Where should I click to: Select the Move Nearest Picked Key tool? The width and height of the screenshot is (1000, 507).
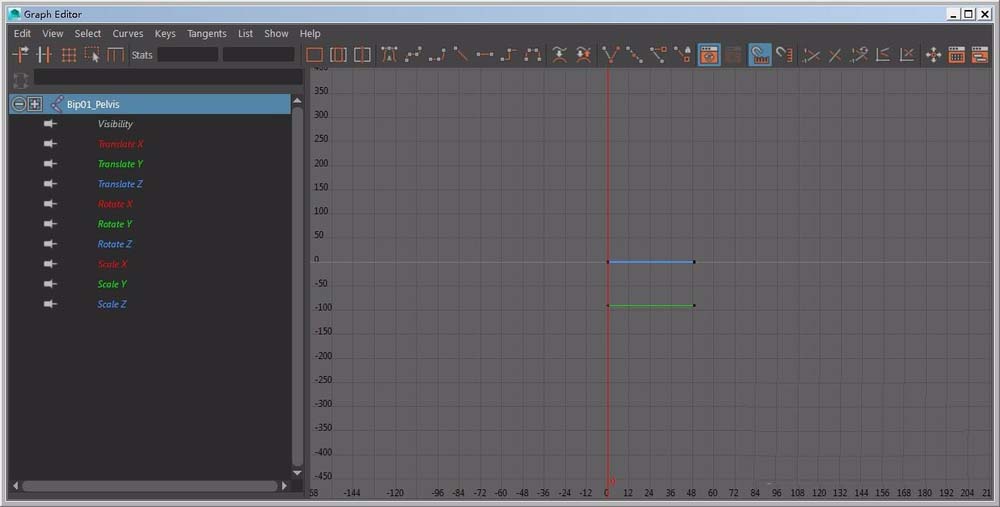pyautogui.click(x=20, y=55)
